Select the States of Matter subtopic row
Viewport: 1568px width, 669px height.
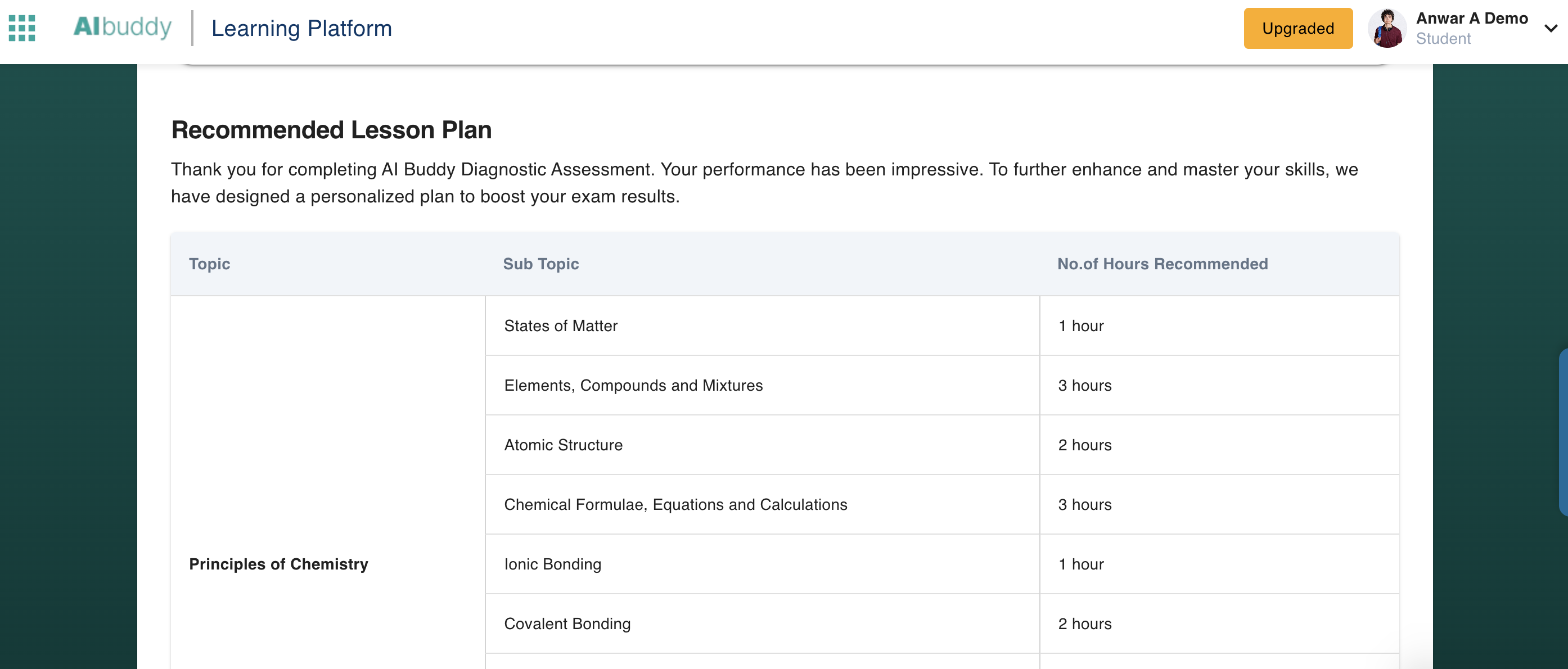pyautogui.click(x=560, y=326)
